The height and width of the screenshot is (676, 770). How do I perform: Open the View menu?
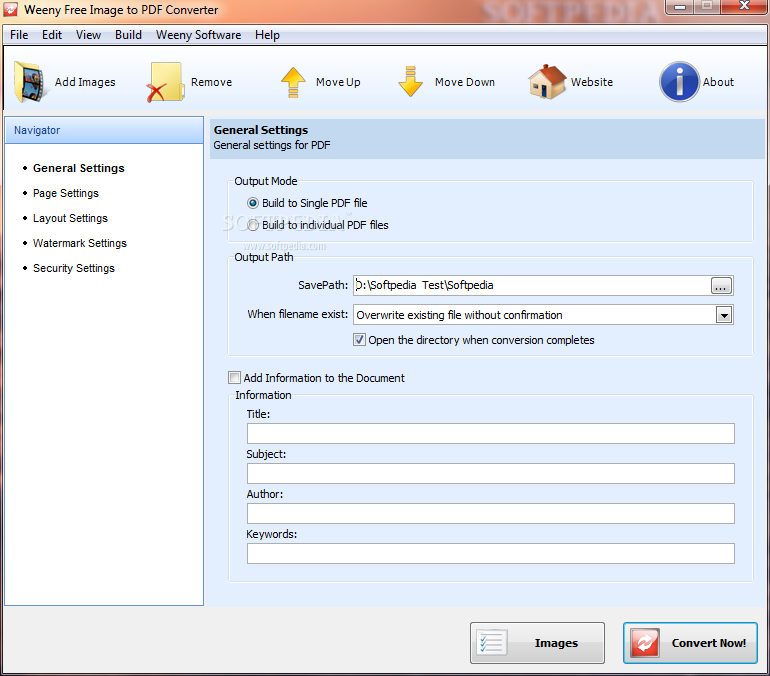click(x=88, y=35)
